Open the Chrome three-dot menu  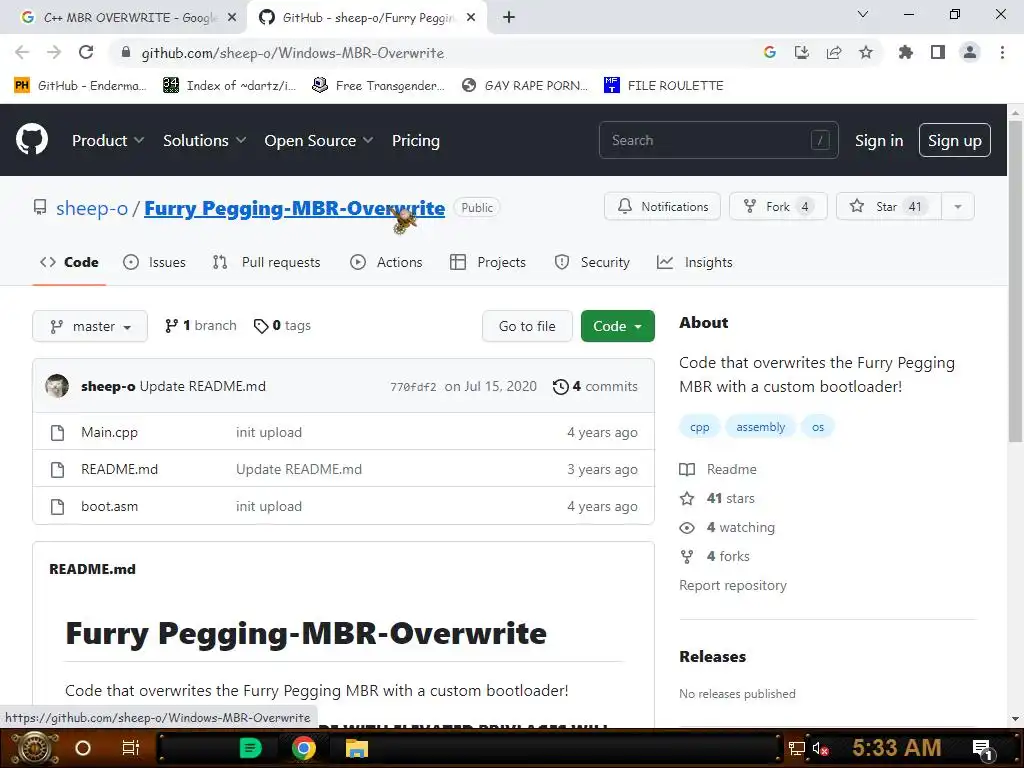1002,52
